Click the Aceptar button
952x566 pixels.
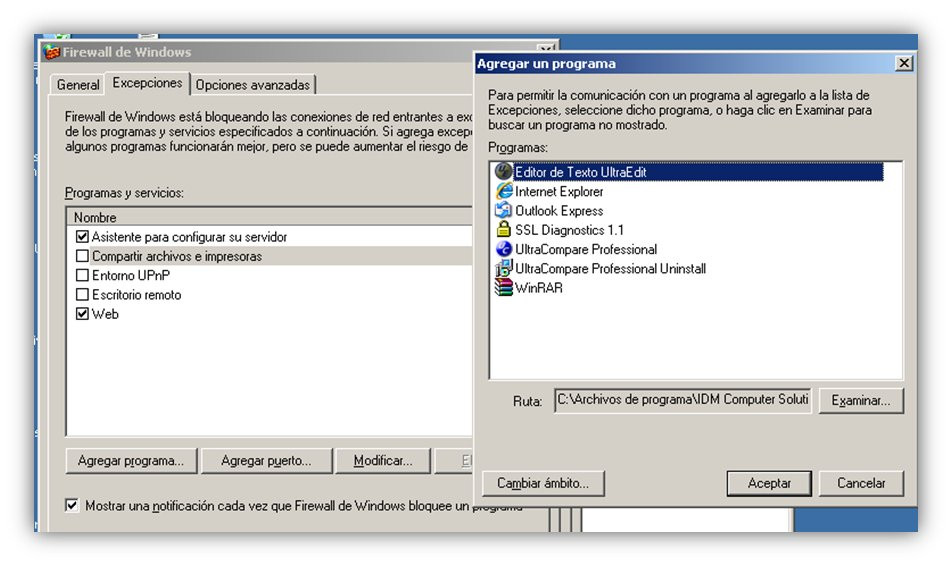[769, 483]
